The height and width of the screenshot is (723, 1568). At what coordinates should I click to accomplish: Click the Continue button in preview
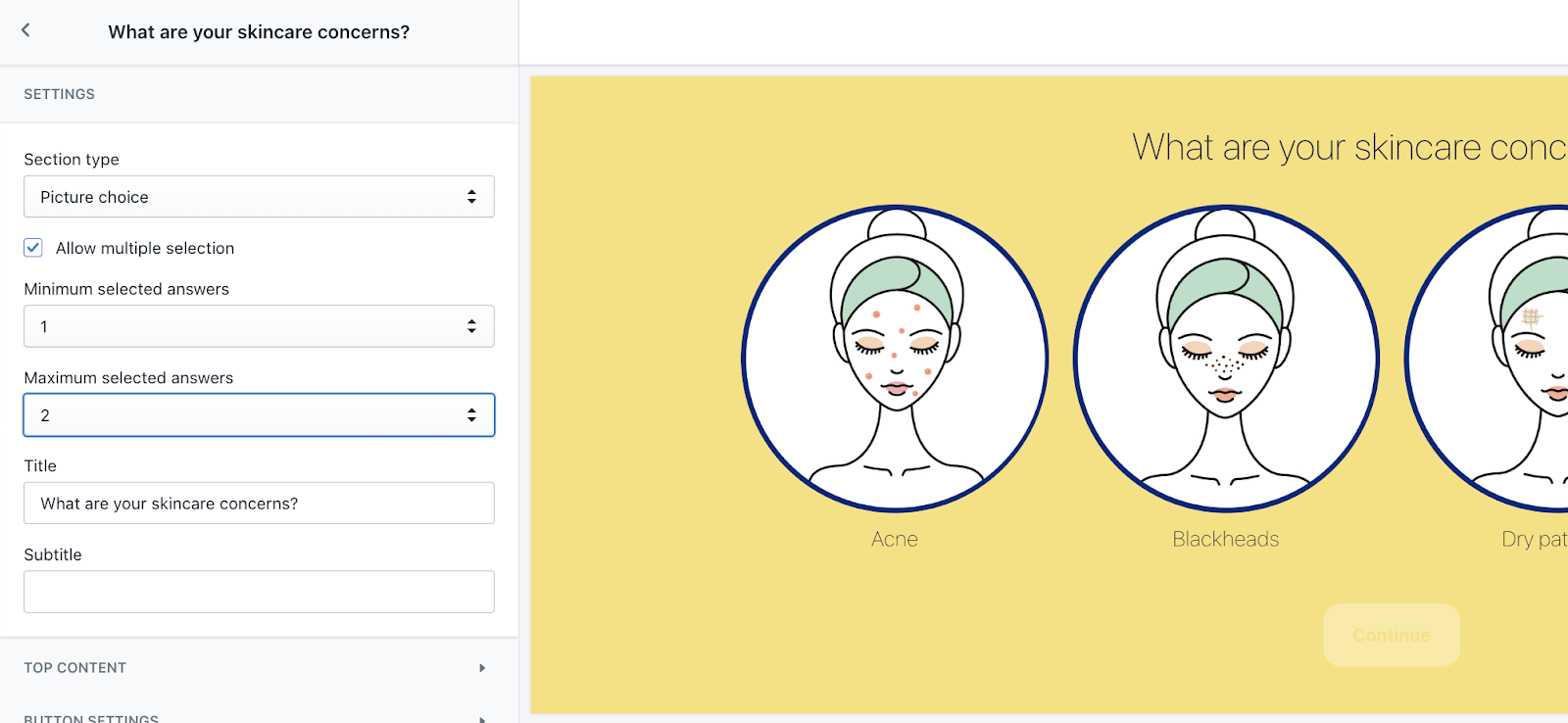click(x=1392, y=635)
